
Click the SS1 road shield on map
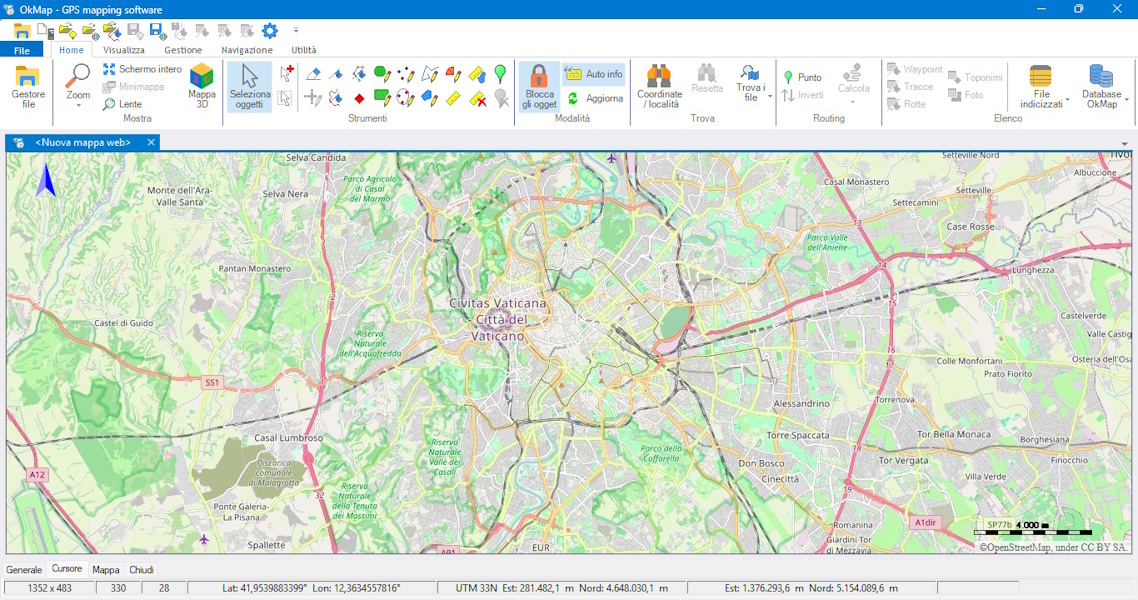[211, 382]
